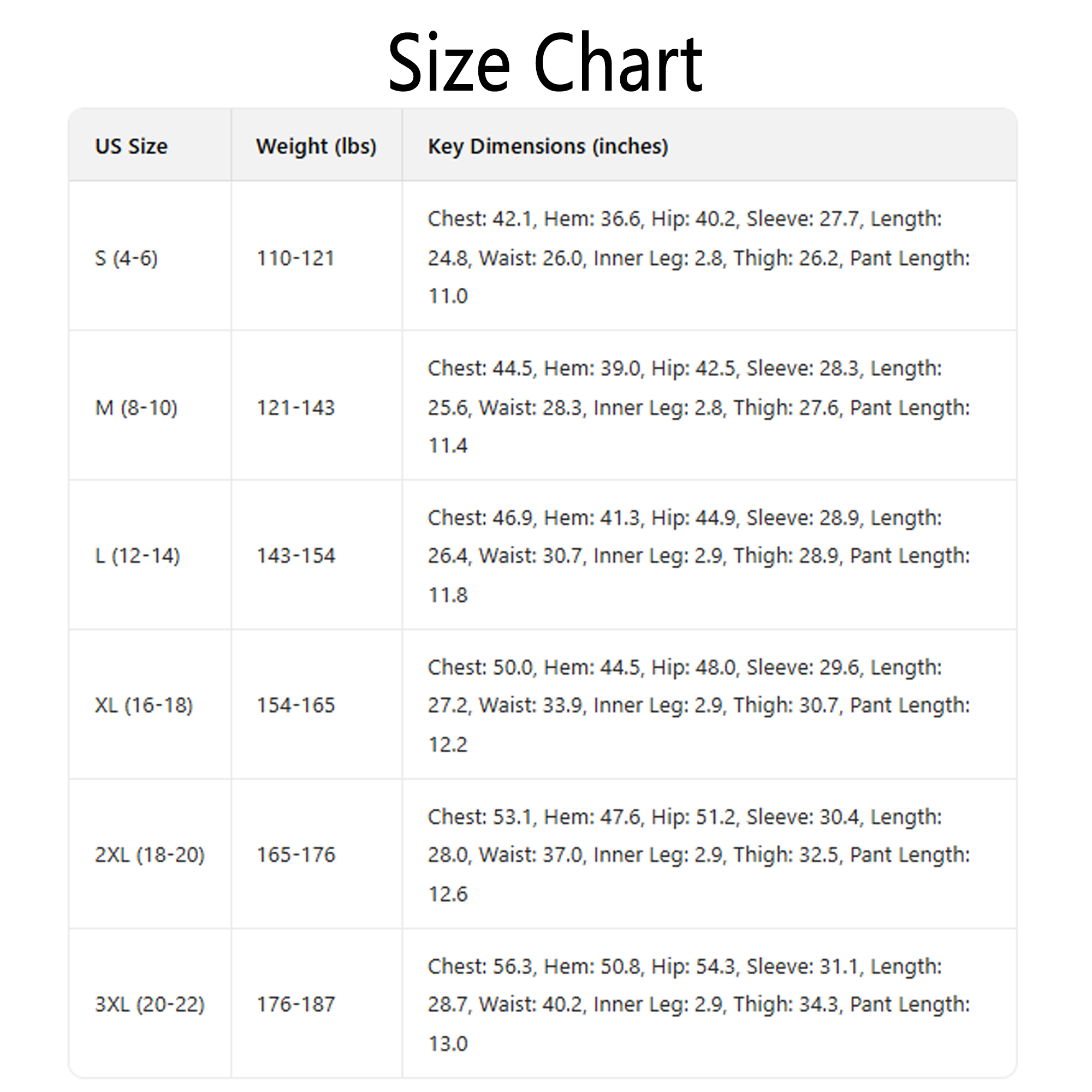Select the Weight (lbs) column header
Screen dimensions: 1092x1092
pos(316,146)
